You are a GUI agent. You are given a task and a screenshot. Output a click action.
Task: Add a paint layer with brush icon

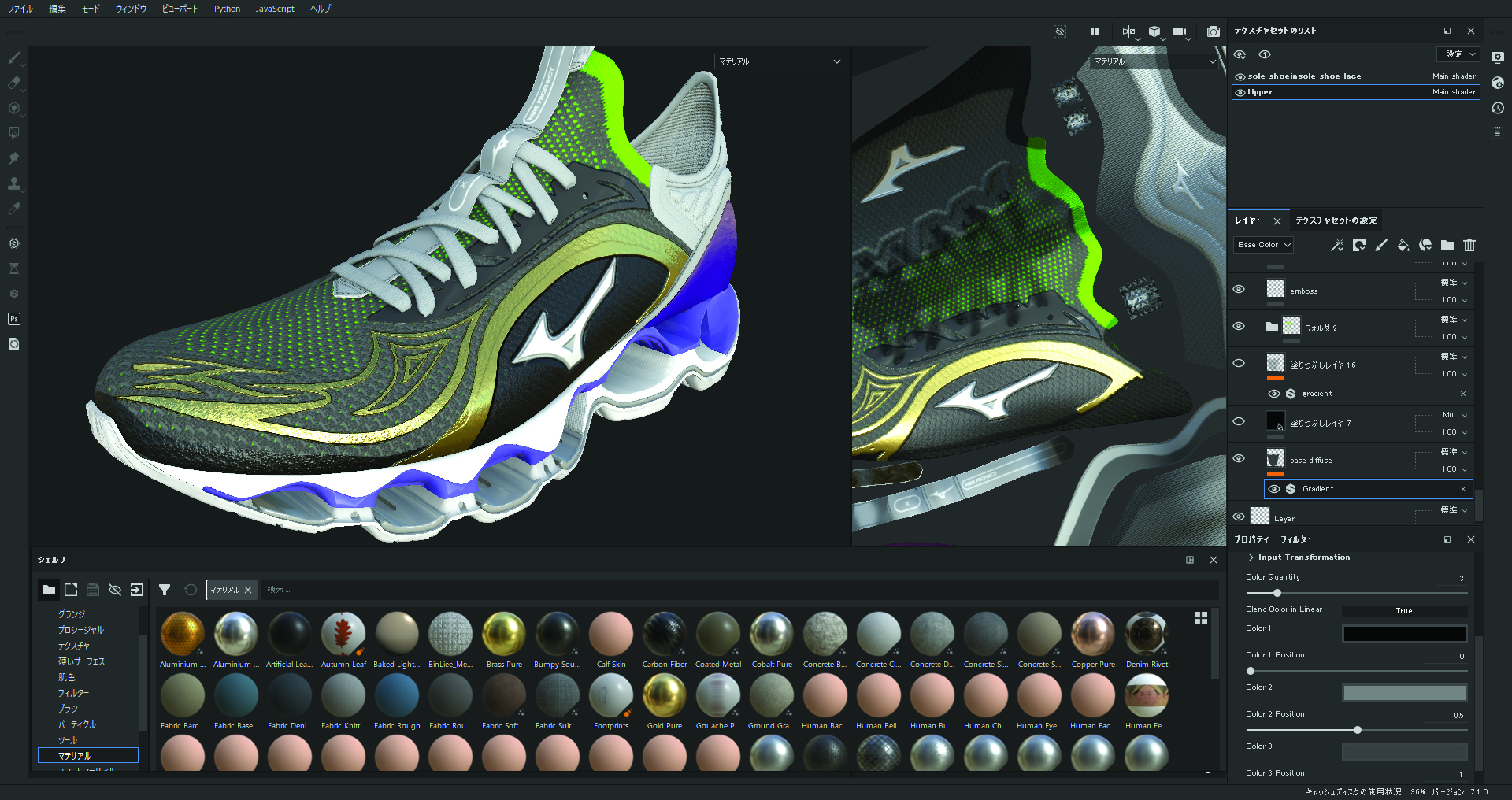(x=1381, y=245)
